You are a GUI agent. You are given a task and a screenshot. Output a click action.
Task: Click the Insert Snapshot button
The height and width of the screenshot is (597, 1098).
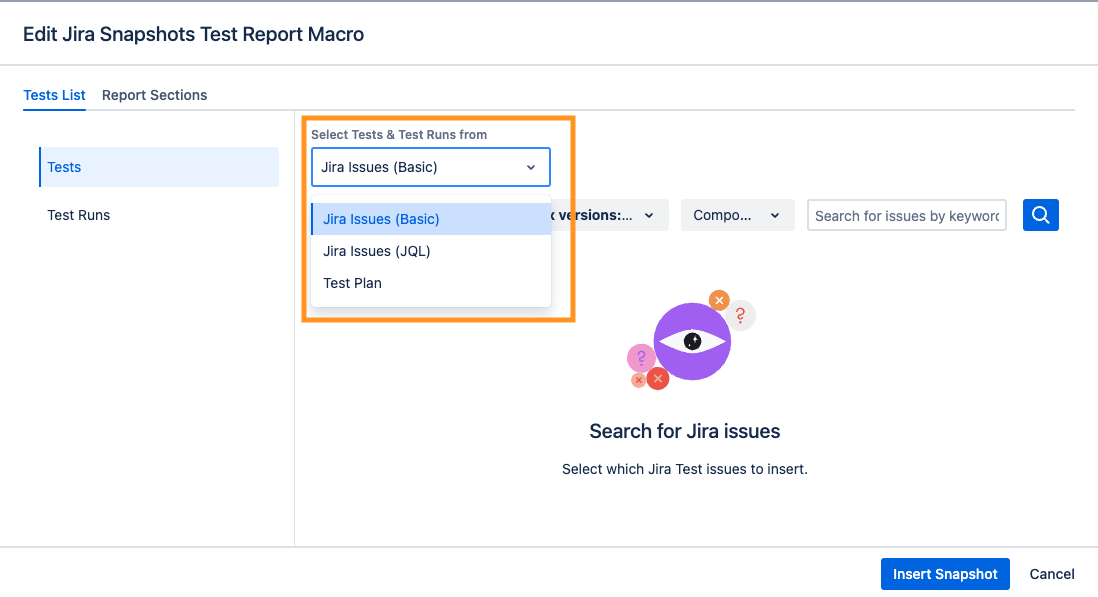tap(945, 574)
